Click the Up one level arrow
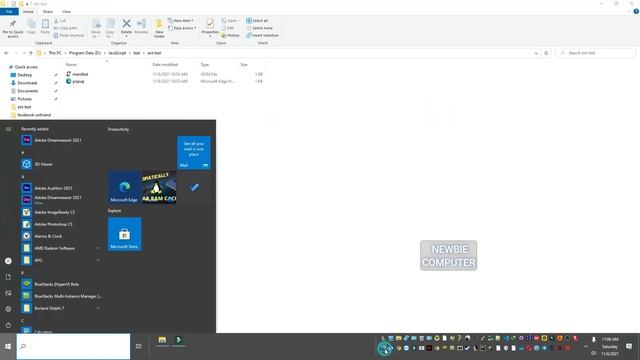 [x=31, y=53]
